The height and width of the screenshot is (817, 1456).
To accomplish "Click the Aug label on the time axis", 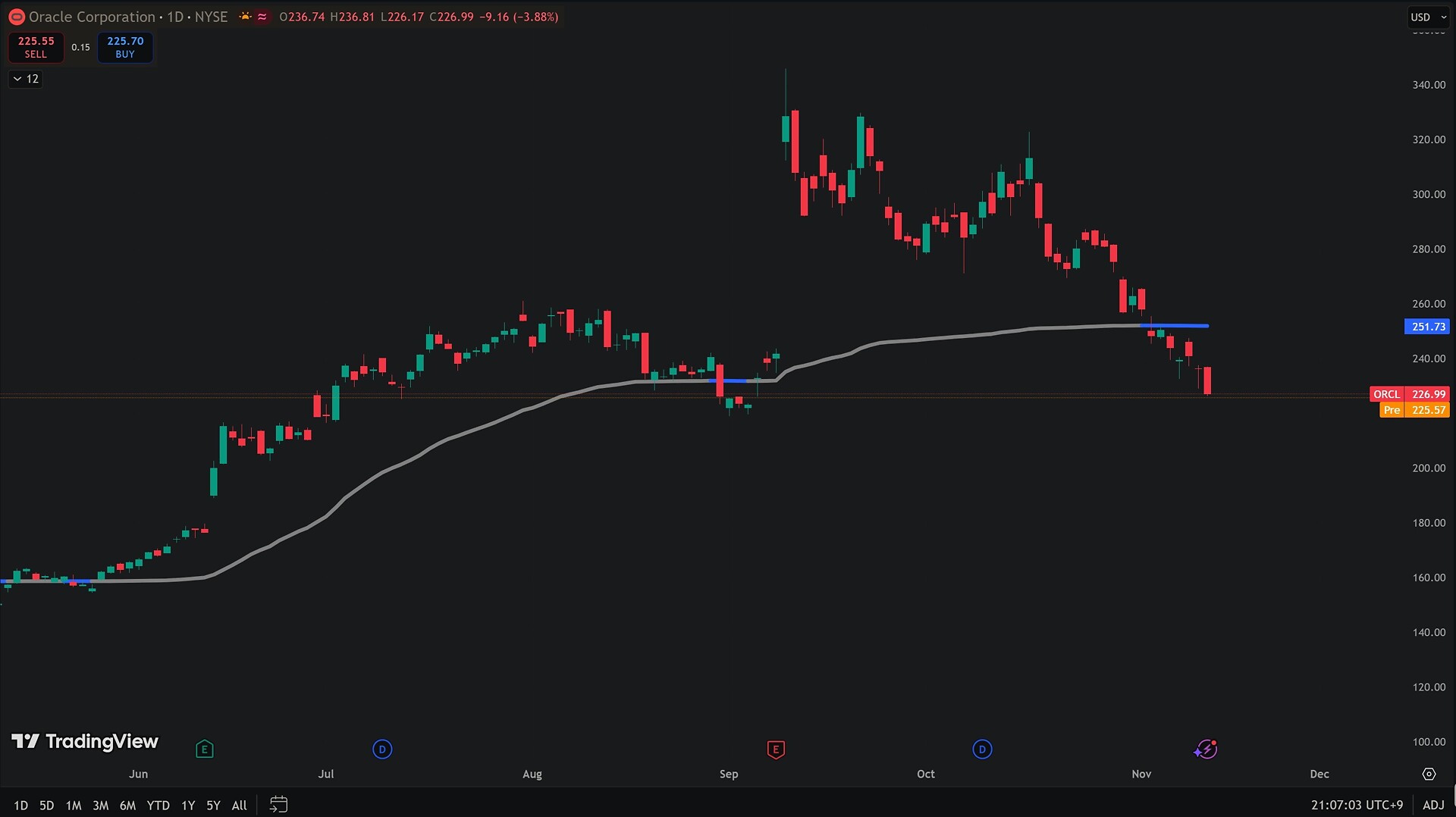I will 532,774.
